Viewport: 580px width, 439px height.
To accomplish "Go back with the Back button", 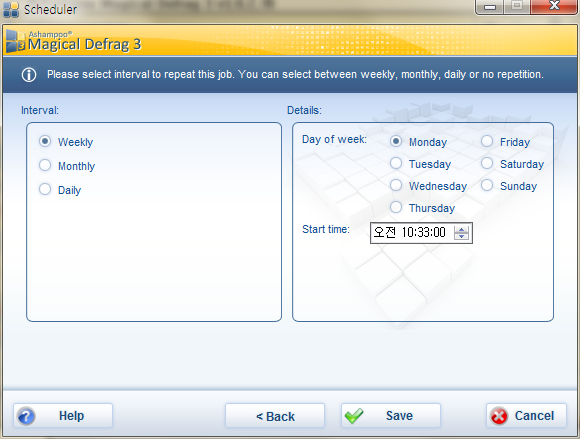I will 275,416.
